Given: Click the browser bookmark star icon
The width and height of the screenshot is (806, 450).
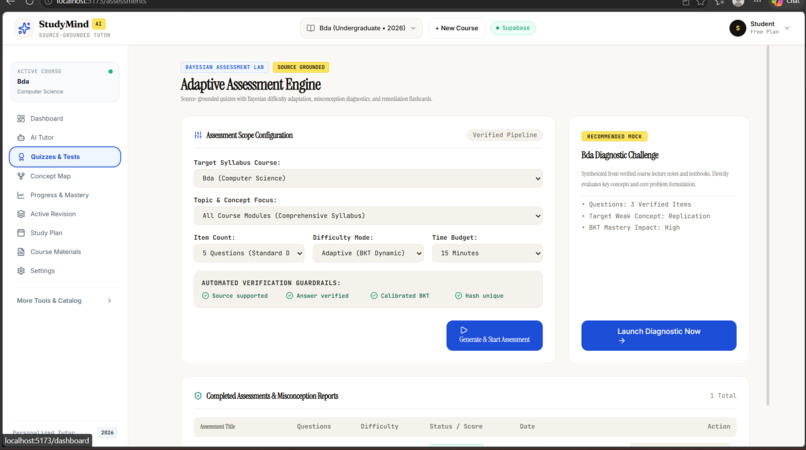Looking at the screenshot, I should pos(701,3).
